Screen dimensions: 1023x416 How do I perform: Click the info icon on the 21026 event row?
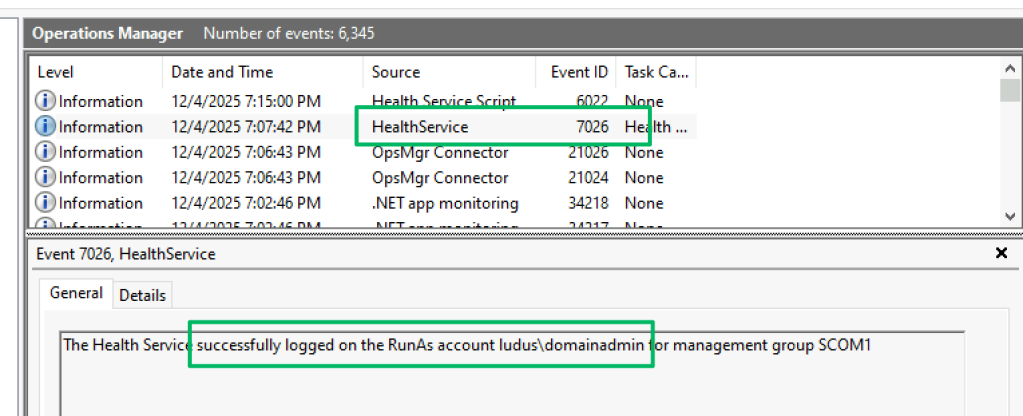coord(46,152)
